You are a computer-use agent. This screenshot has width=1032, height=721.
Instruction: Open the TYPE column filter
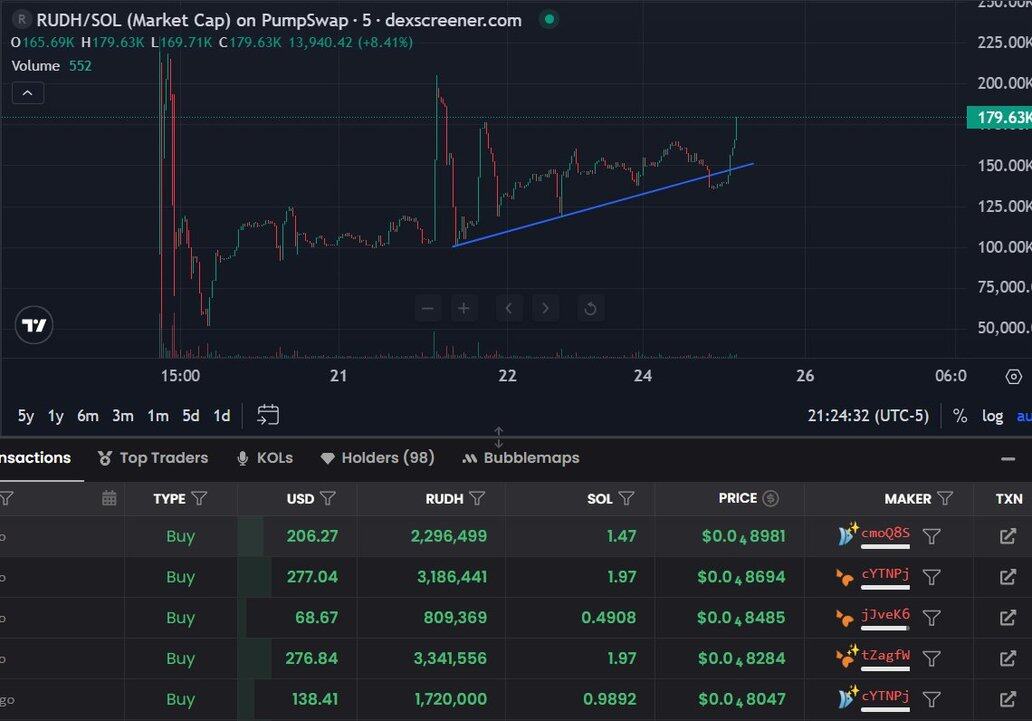[199, 498]
